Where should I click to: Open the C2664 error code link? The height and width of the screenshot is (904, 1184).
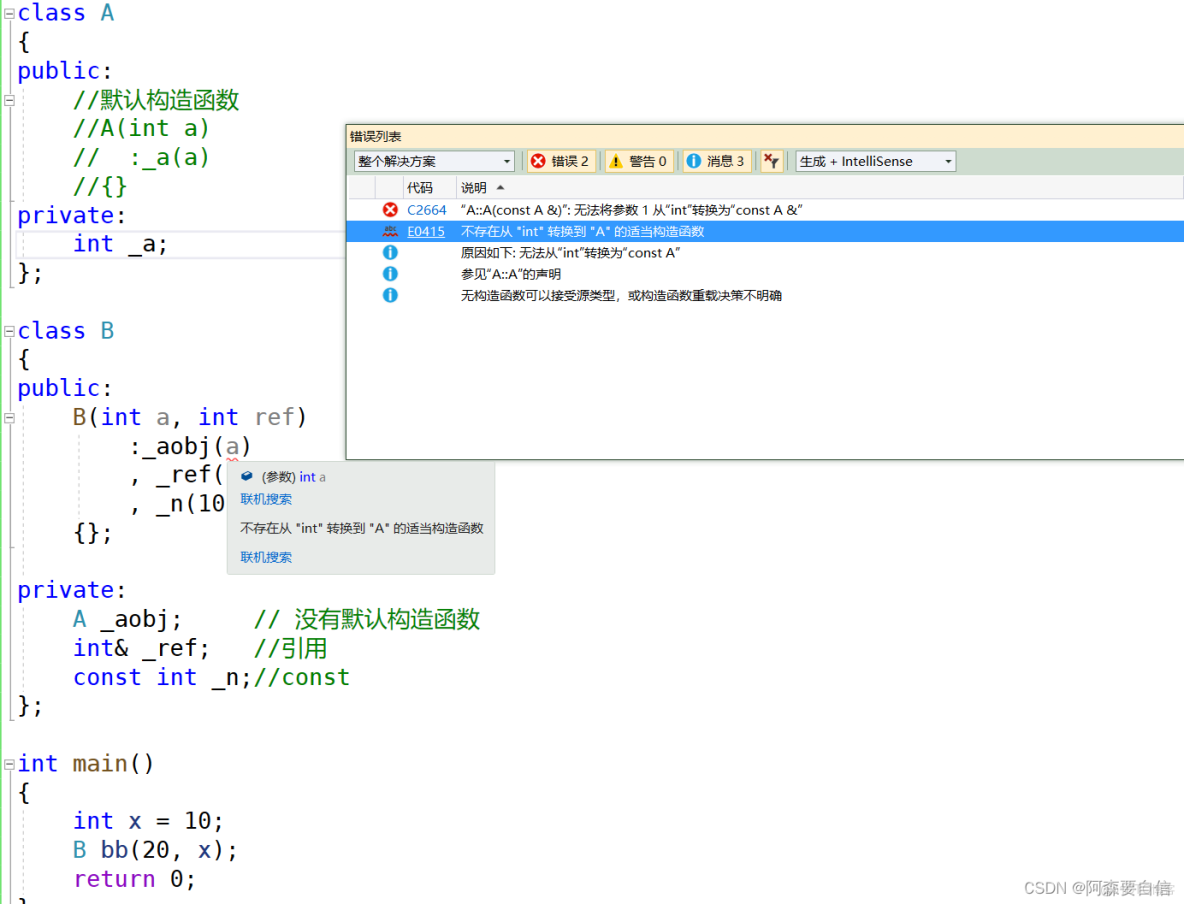(427, 210)
